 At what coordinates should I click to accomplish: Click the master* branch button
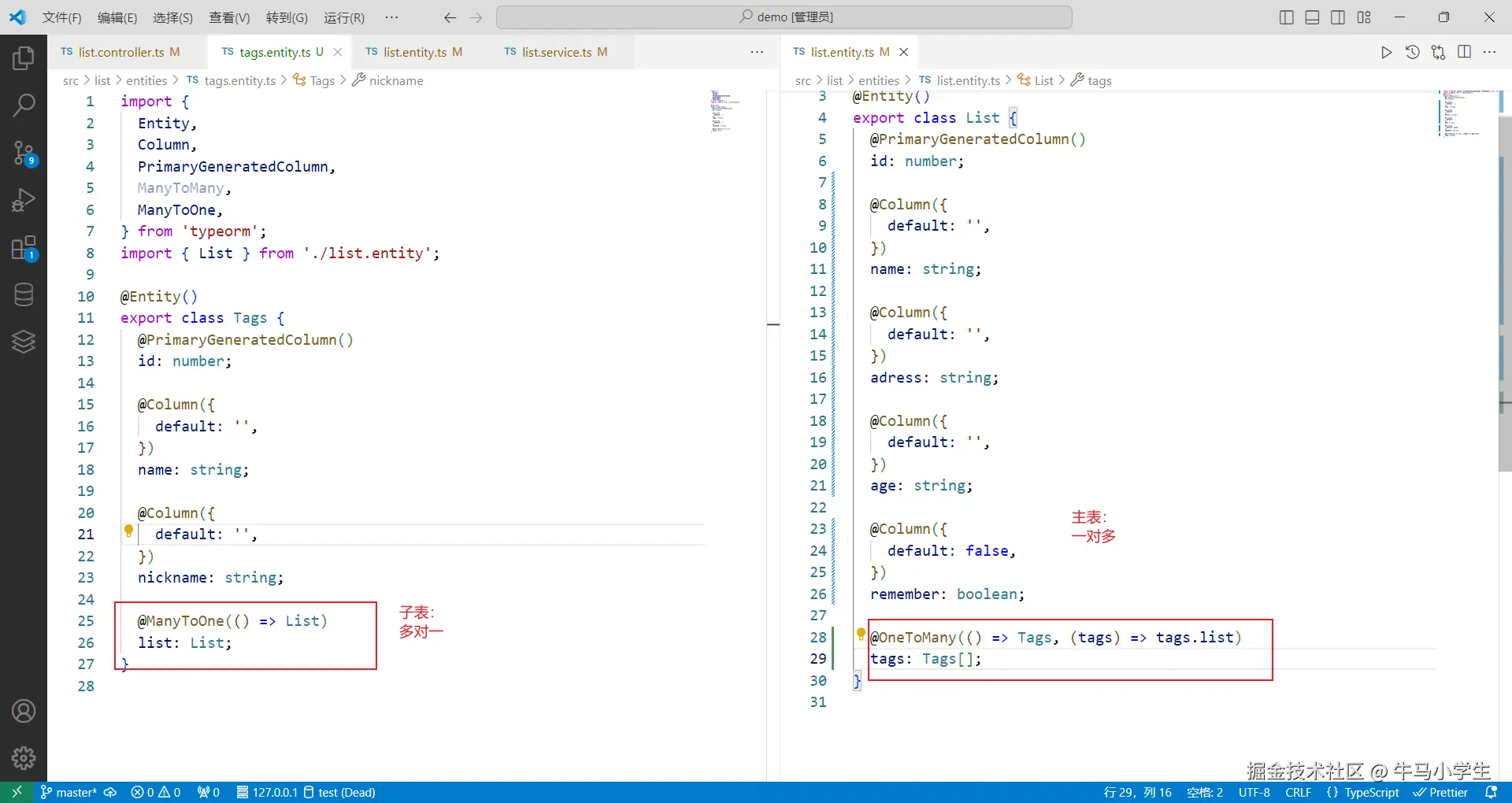(69, 792)
